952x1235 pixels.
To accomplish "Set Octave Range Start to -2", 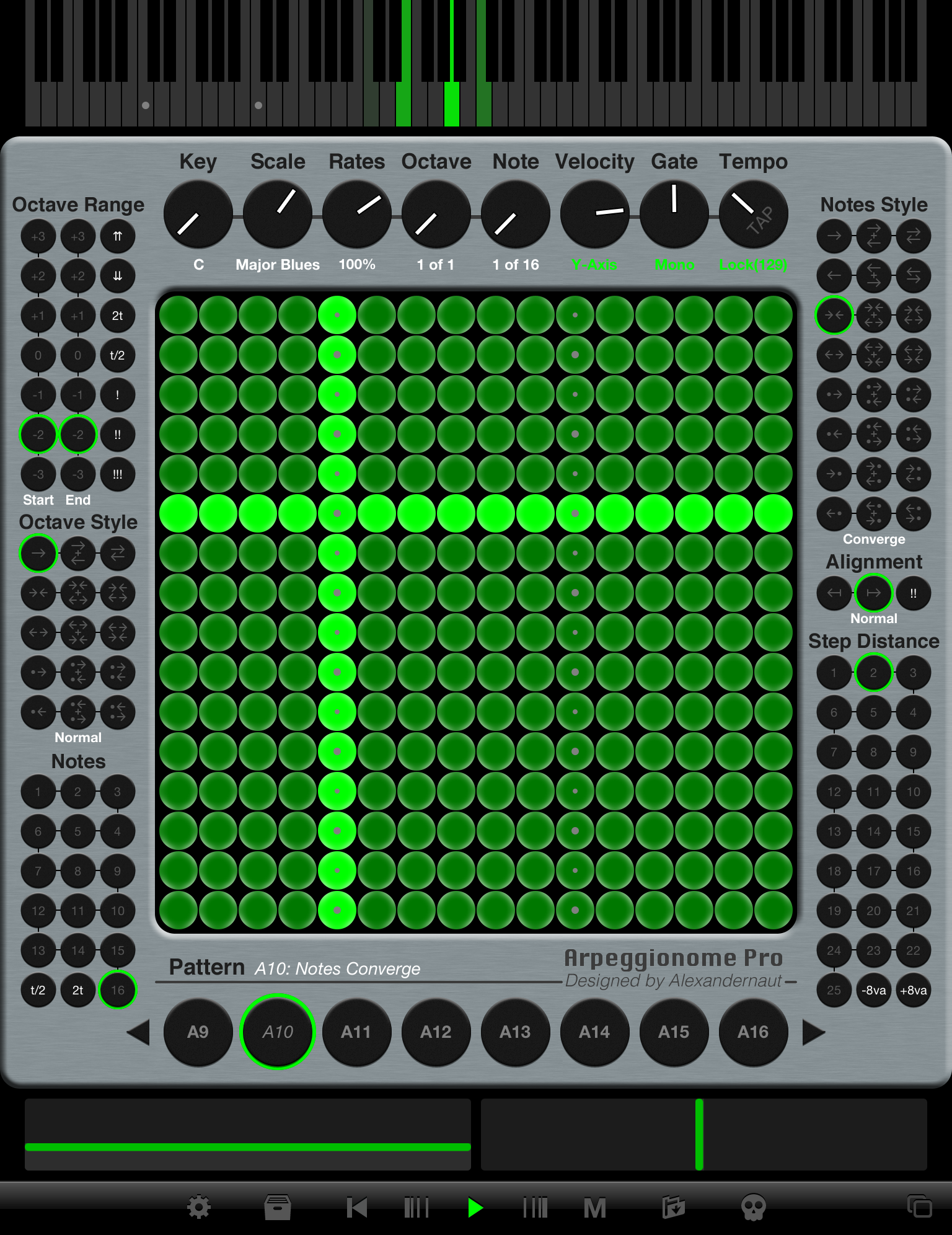I will tap(38, 435).
